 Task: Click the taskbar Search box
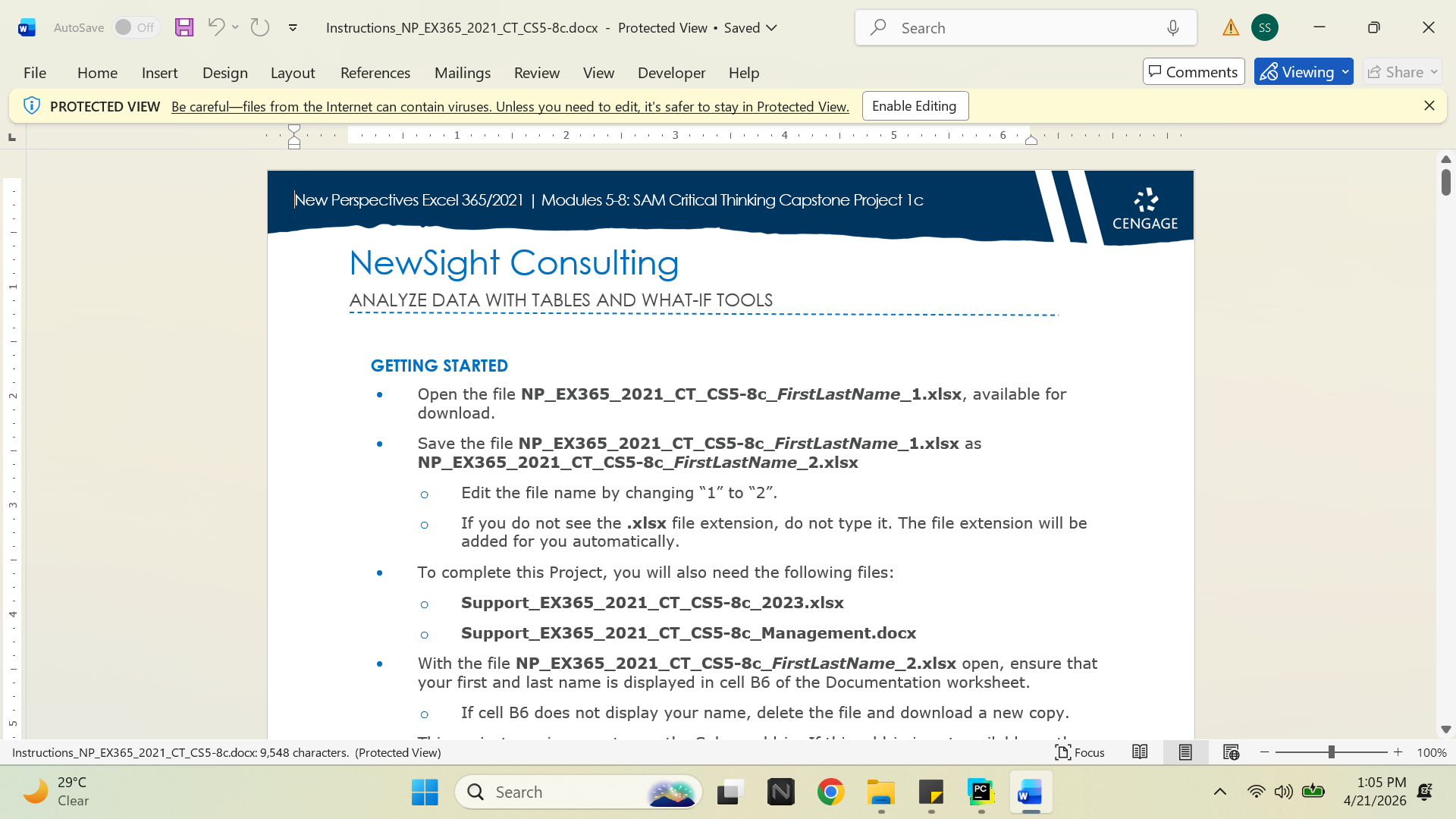tap(579, 792)
